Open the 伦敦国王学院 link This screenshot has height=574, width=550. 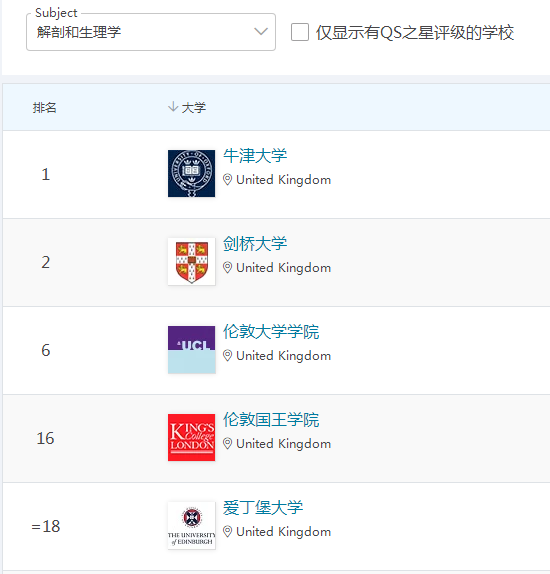(271, 420)
